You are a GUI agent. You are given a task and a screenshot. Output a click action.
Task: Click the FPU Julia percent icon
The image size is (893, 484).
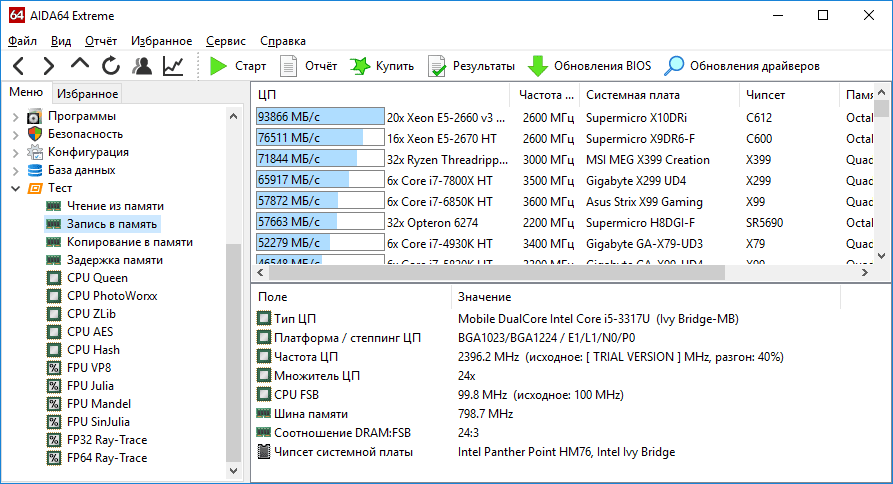[x=54, y=386]
